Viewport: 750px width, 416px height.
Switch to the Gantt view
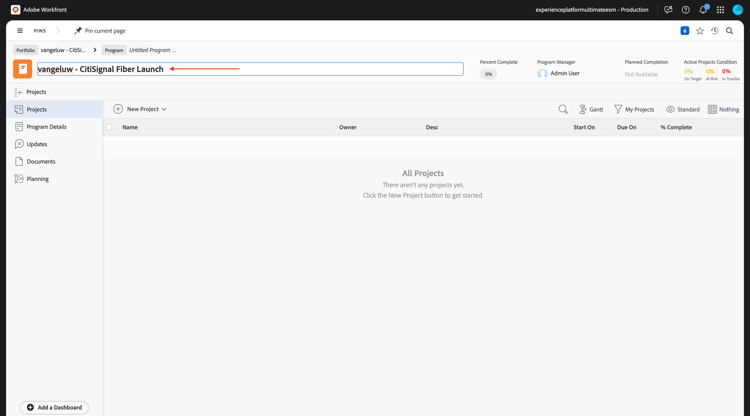(591, 109)
